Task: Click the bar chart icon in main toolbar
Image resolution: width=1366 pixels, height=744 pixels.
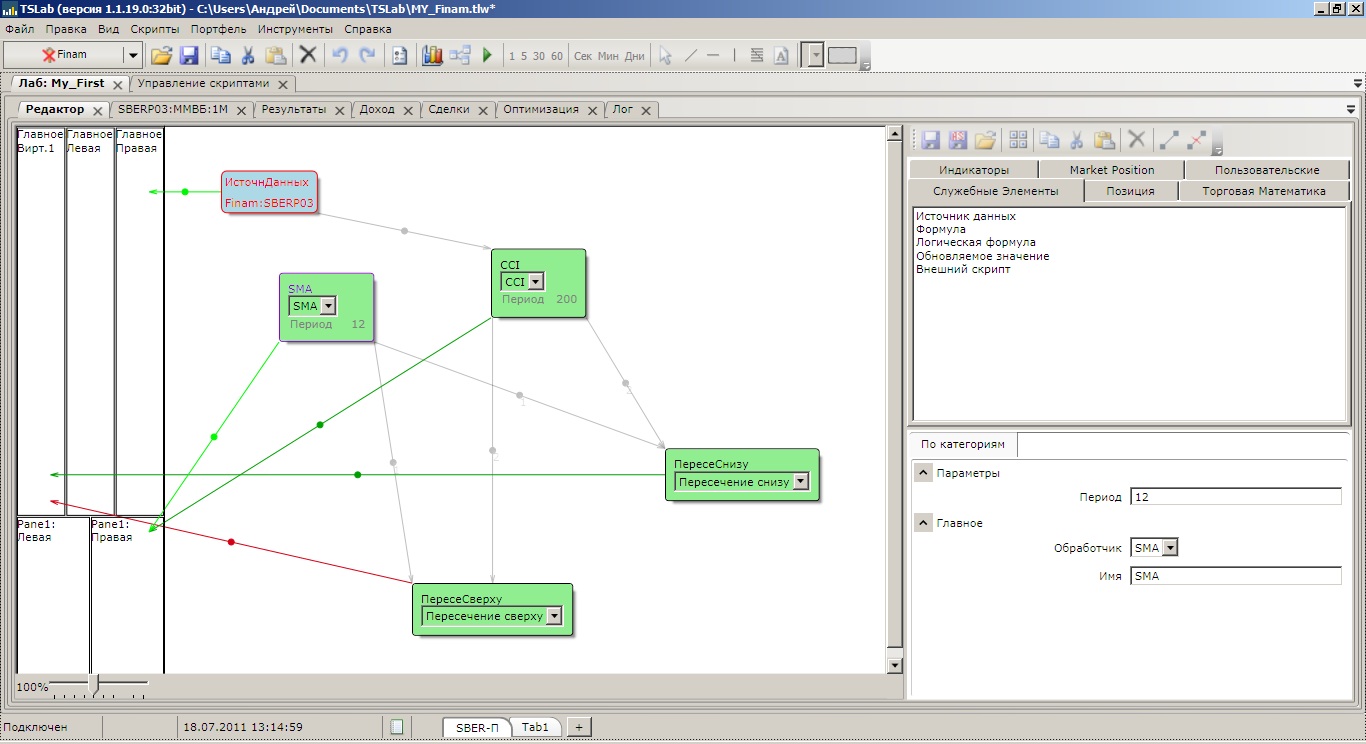Action: pyautogui.click(x=432, y=56)
